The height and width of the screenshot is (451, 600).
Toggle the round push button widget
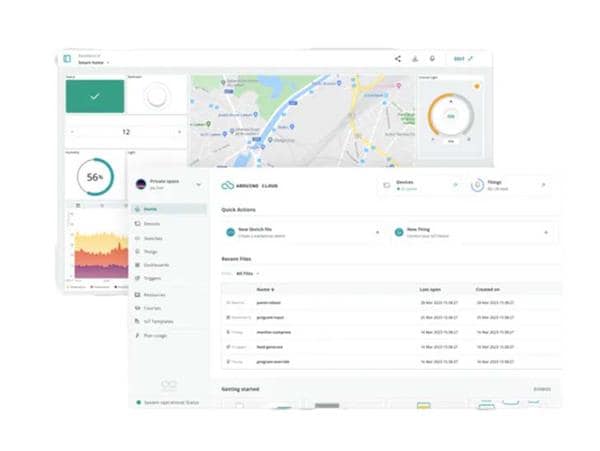coord(156,96)
